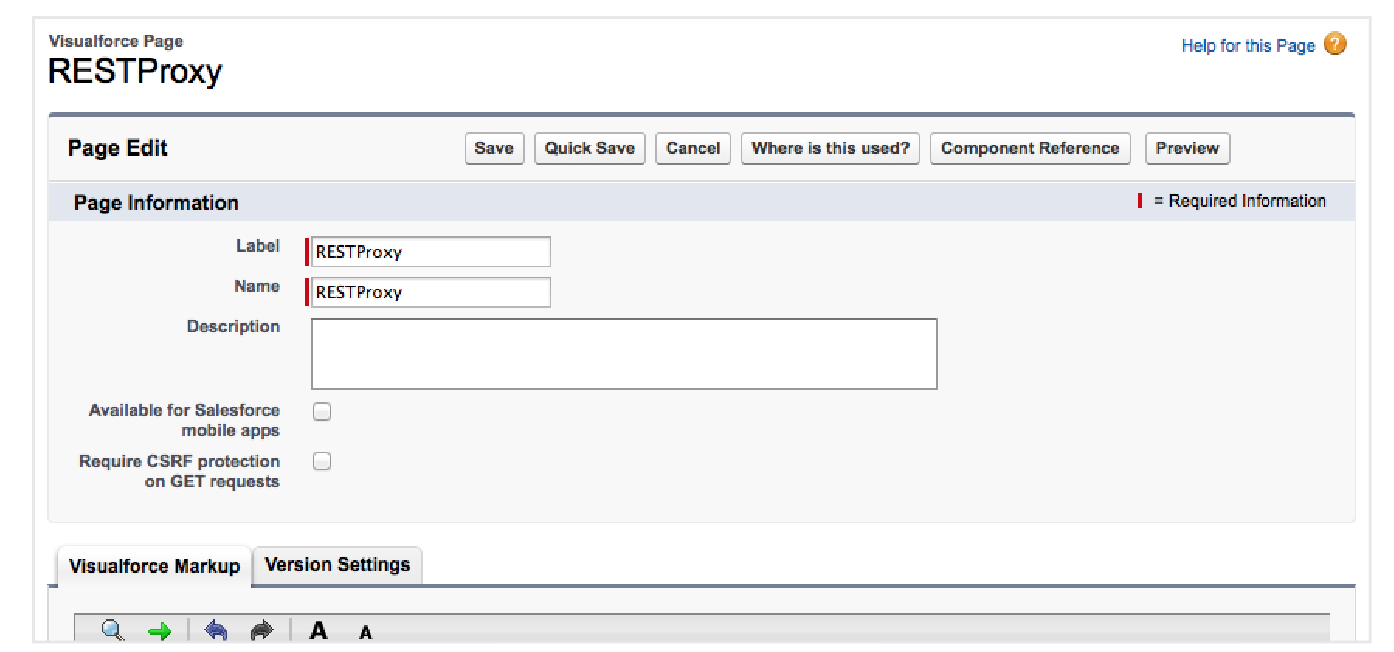1394x652 pixels.
Task: Open the Help for this Page link
Action: click(x=1247, y=46)
